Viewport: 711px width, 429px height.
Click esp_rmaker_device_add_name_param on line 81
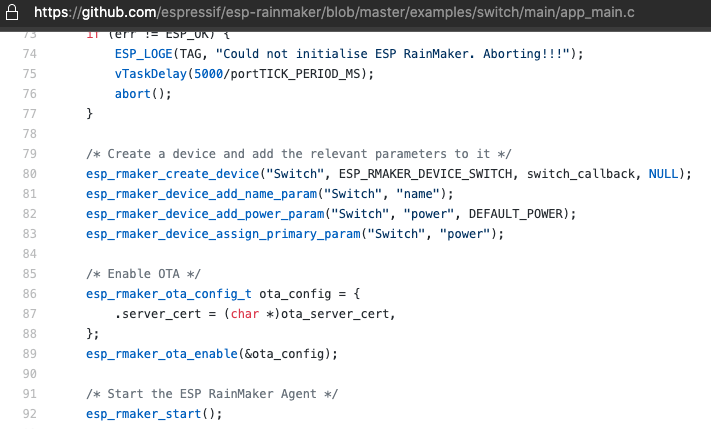[201, 194]
